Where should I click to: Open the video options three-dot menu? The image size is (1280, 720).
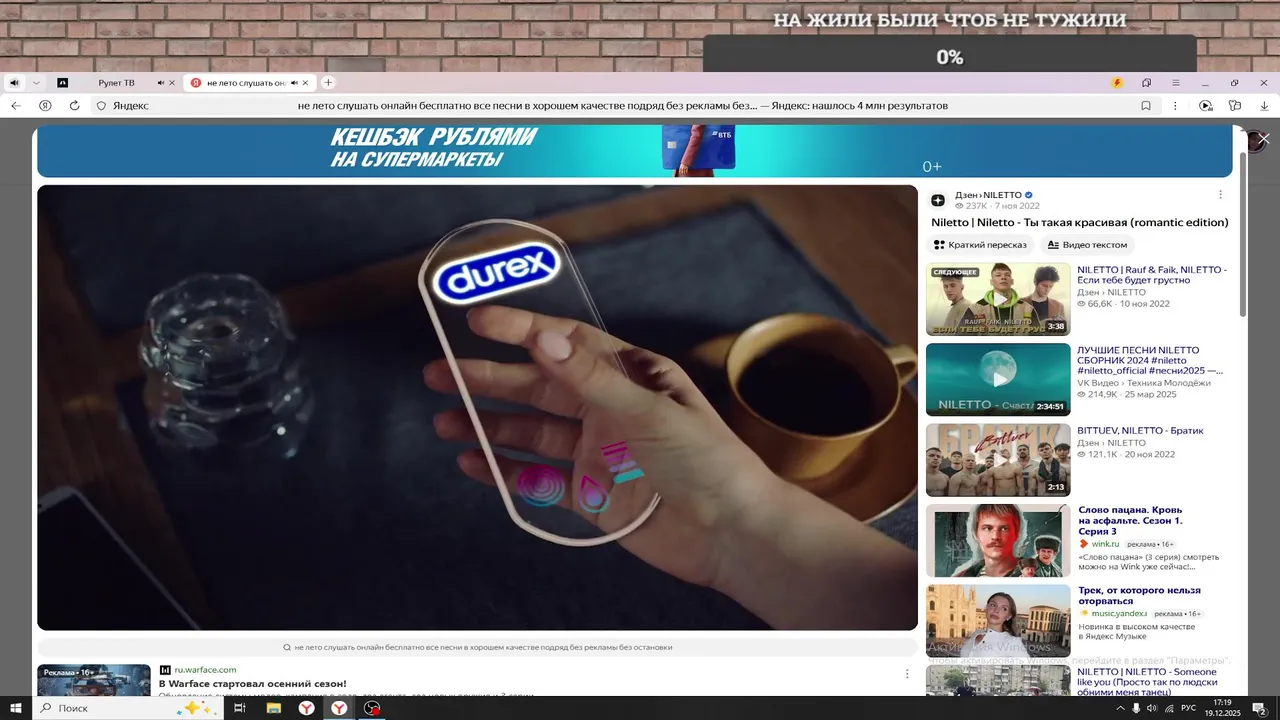(x=1220, y=195)
